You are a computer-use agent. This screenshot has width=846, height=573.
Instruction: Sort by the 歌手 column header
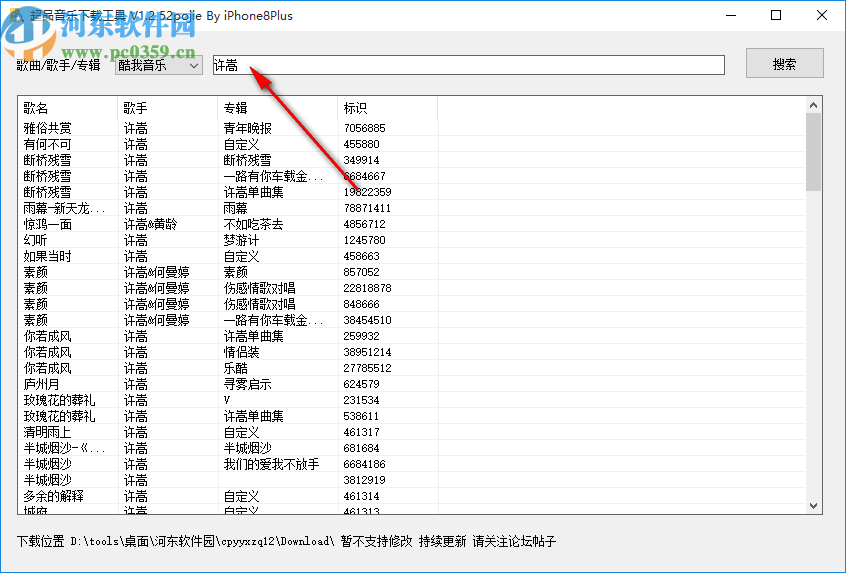point(167,108)
